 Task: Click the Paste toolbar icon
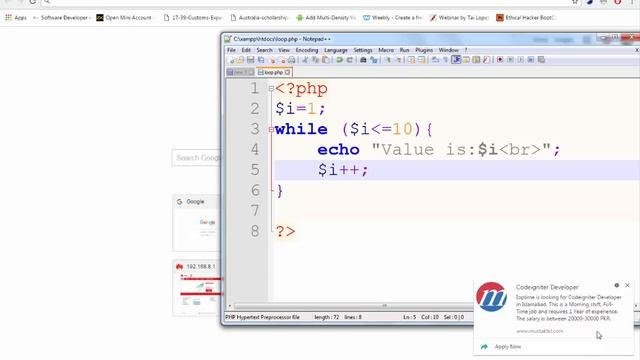[x=325, y=60]
